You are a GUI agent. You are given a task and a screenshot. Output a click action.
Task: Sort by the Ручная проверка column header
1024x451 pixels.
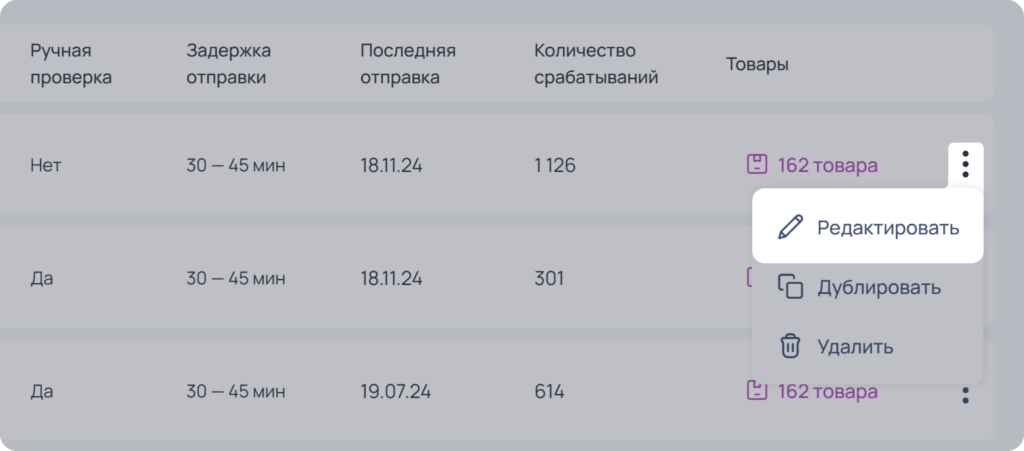tap(71, 64)
